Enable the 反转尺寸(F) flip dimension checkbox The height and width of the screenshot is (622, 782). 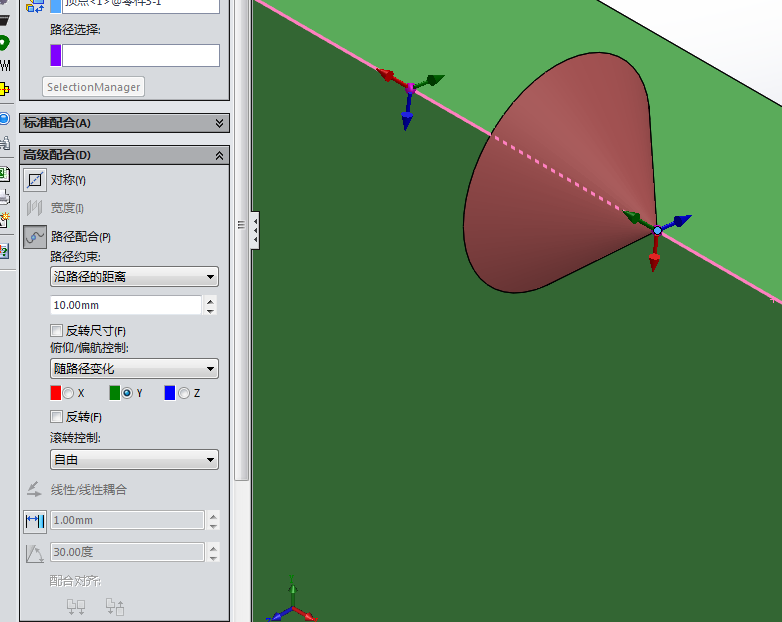pos(56,331)
